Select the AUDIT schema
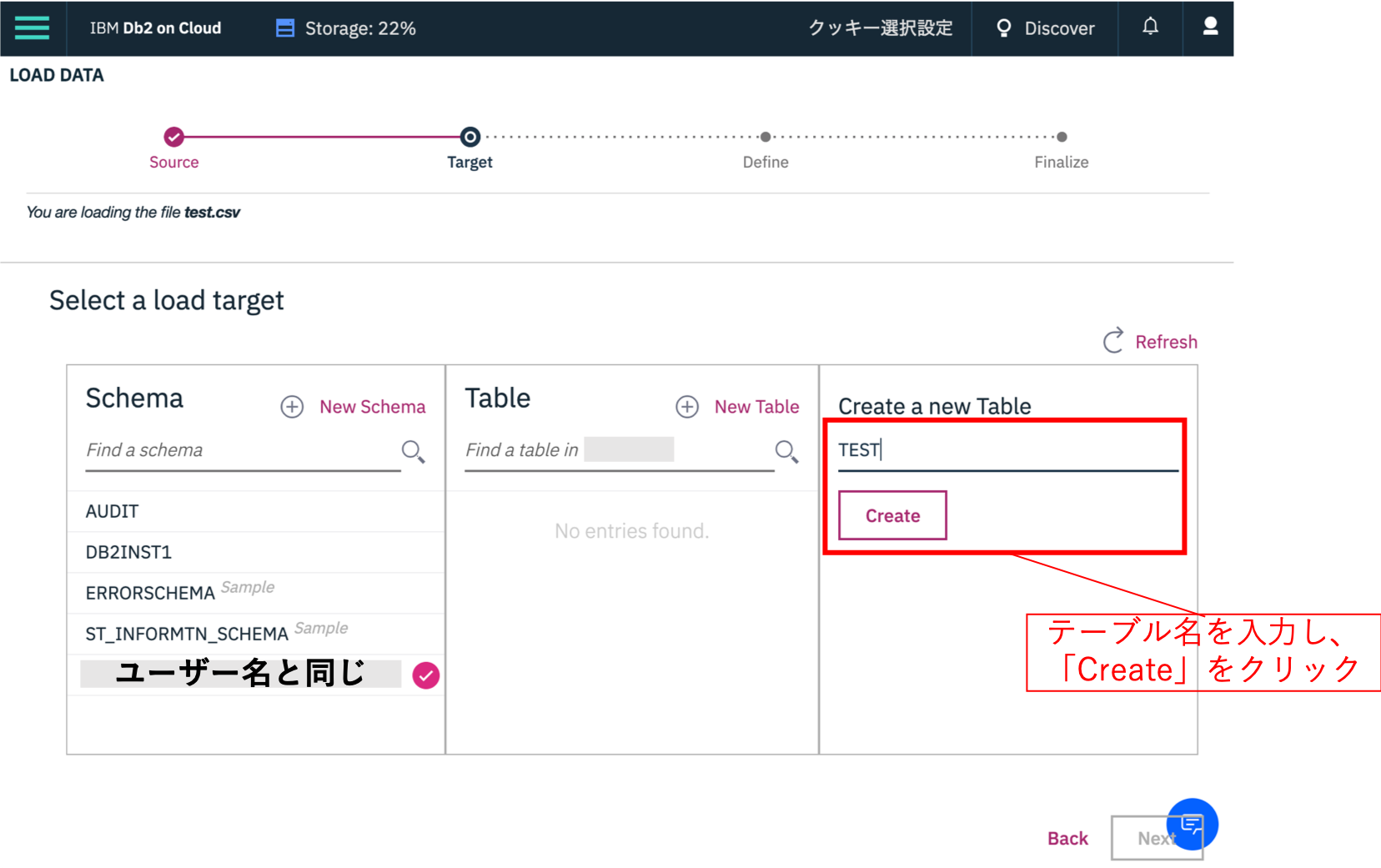The height and width of the screenshot is (868, 1381). 112,511
